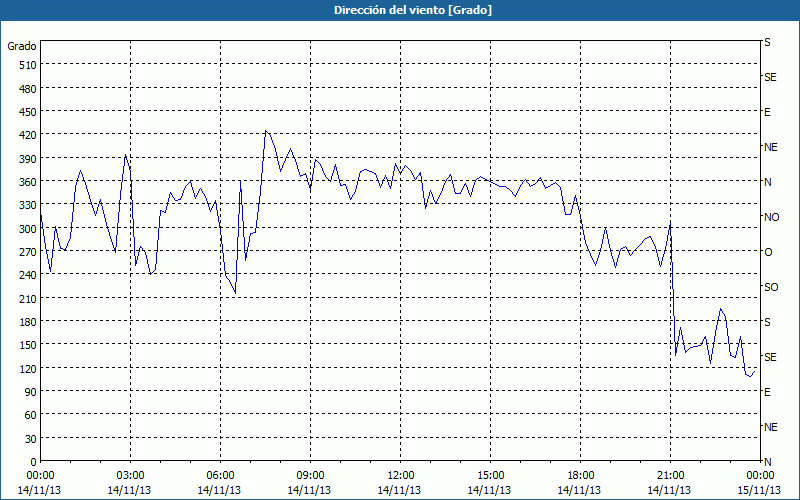The height and width of the screenshot is (500, 800).
Task: Click the N compass label level with 0
Action: [767, 462]
